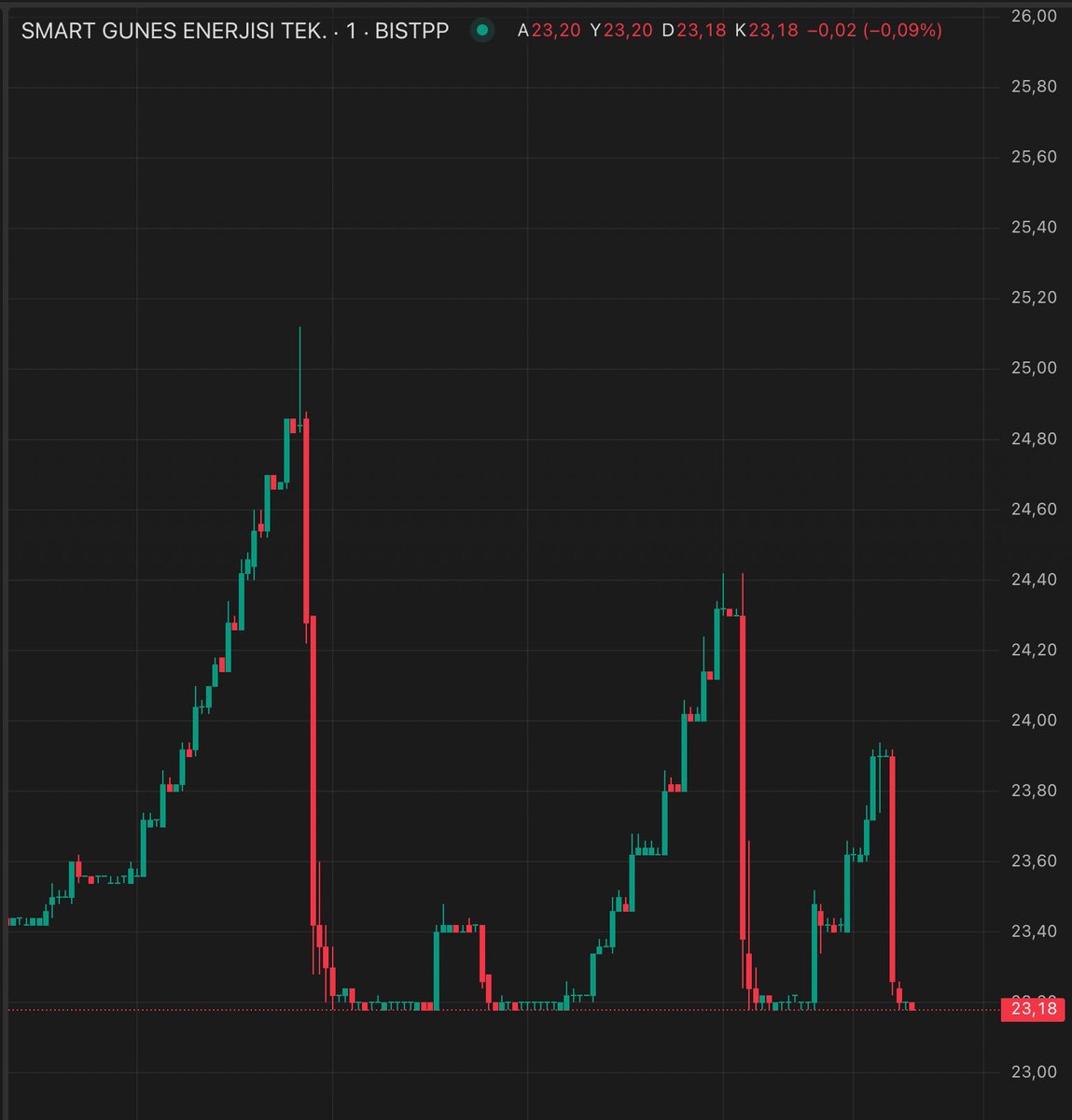
Task: Click the change value −0,02 (−0,09%)
Action: point(874,31)
